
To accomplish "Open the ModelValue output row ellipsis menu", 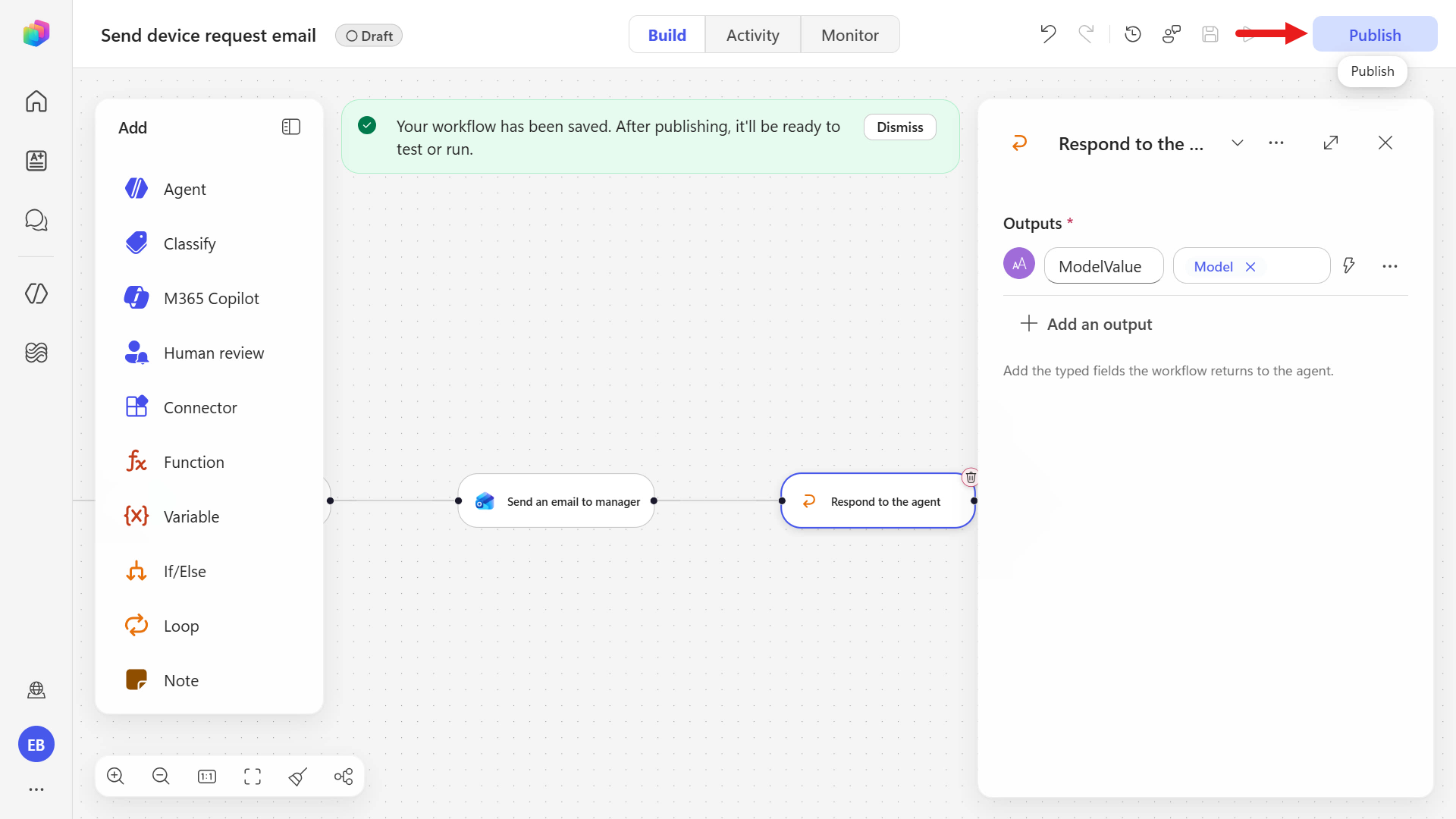I will [1390, 266].
